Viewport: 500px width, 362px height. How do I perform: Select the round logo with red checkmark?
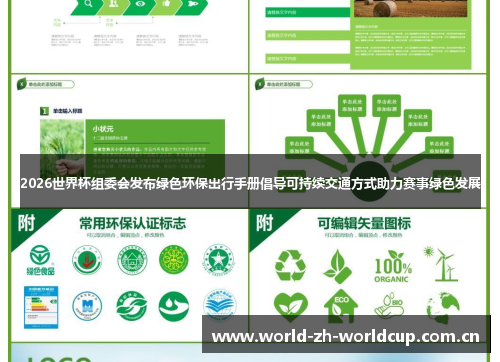coord(87,260)
